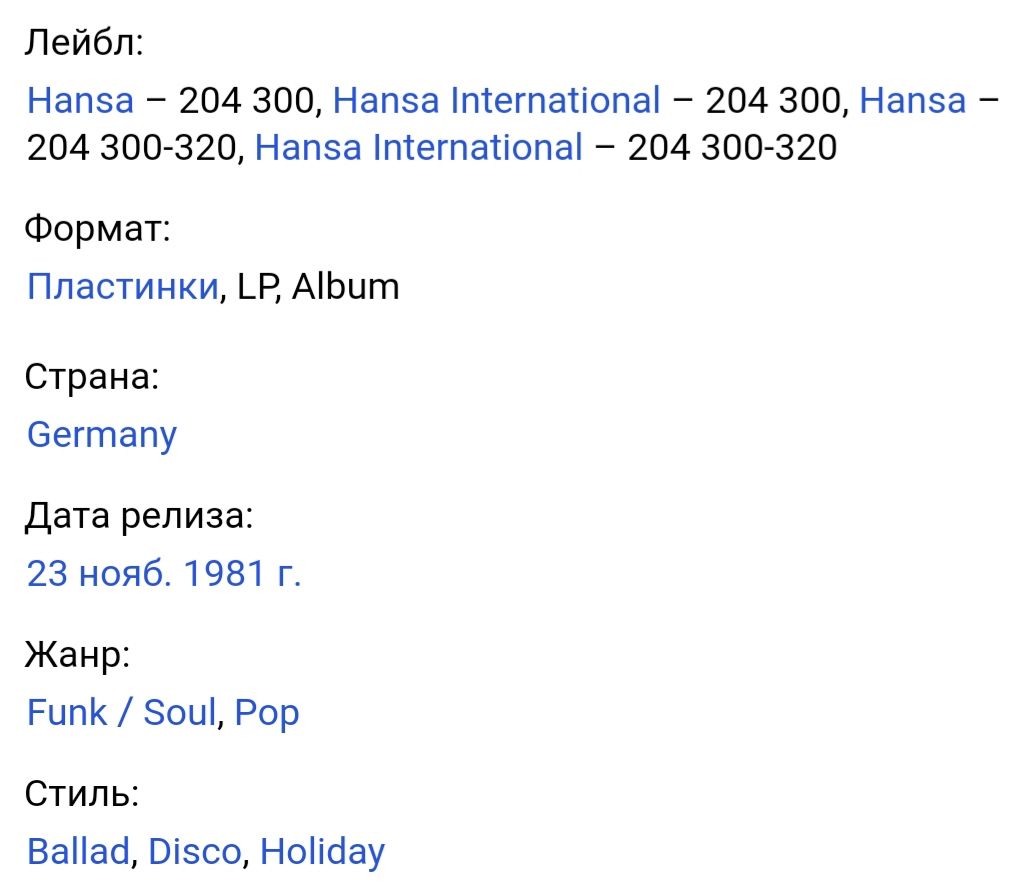Click the Дата релиза: field heading
Image resolution: width=1022 pixels, height=895 pixels.
tap(139, 516)
